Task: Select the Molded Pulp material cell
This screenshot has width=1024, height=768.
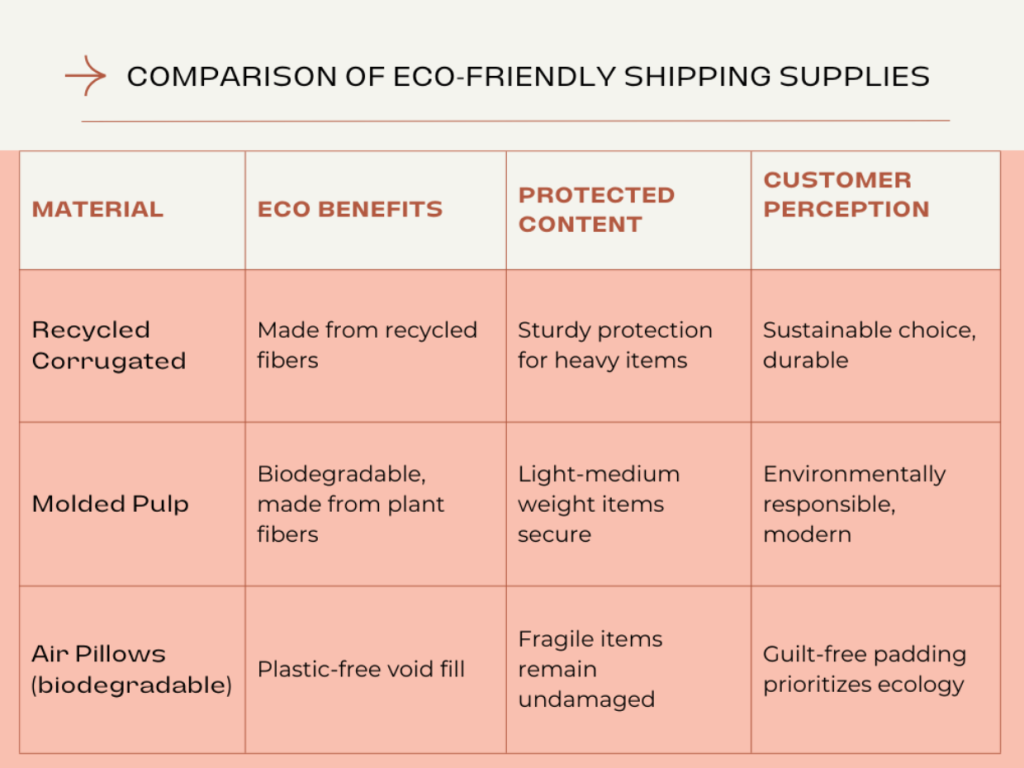Action: coord(110,504)
